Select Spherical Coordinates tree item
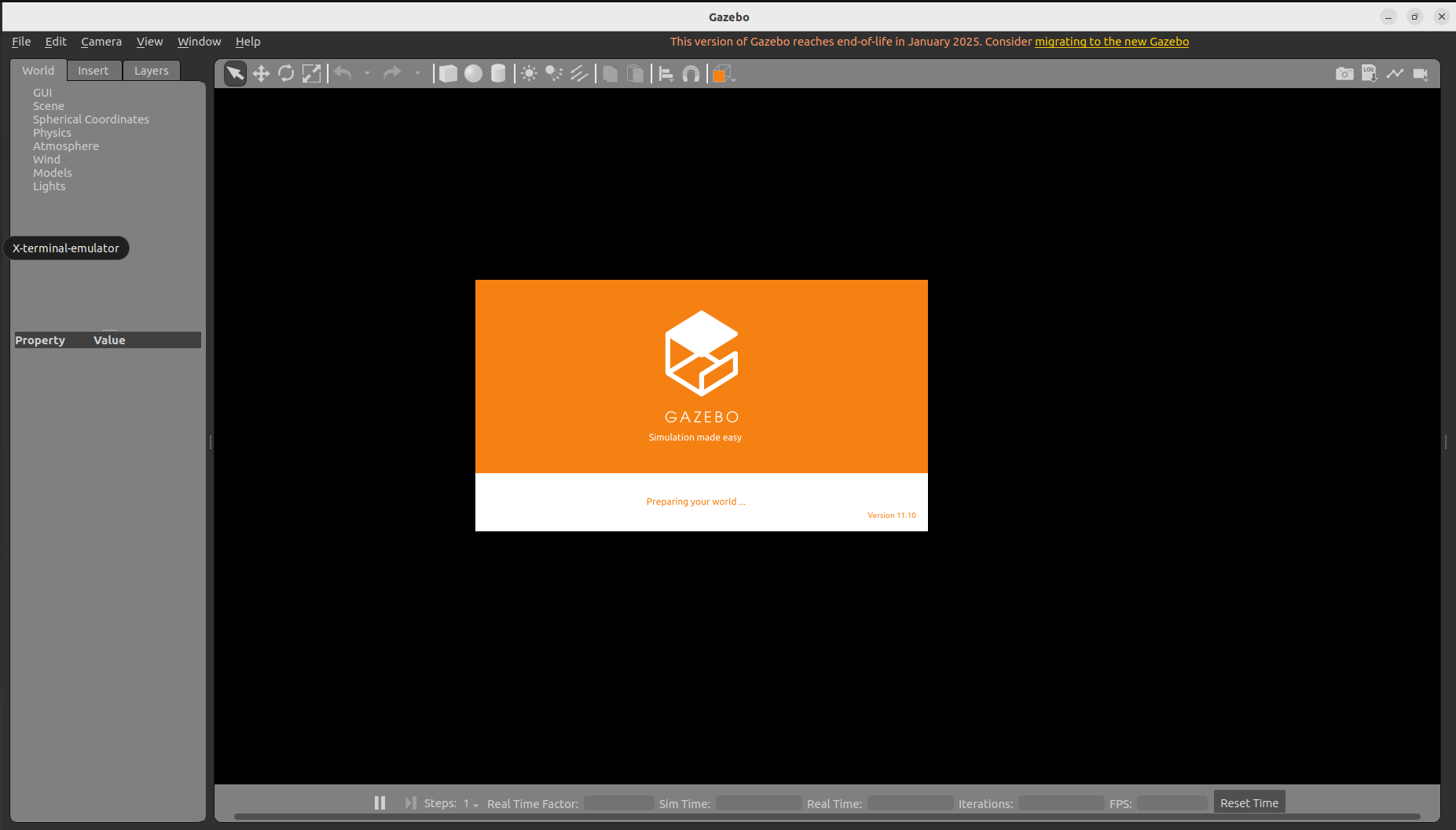Image resolution: width=1456 pixels, height=830 pixels. [x=91, y=119]
